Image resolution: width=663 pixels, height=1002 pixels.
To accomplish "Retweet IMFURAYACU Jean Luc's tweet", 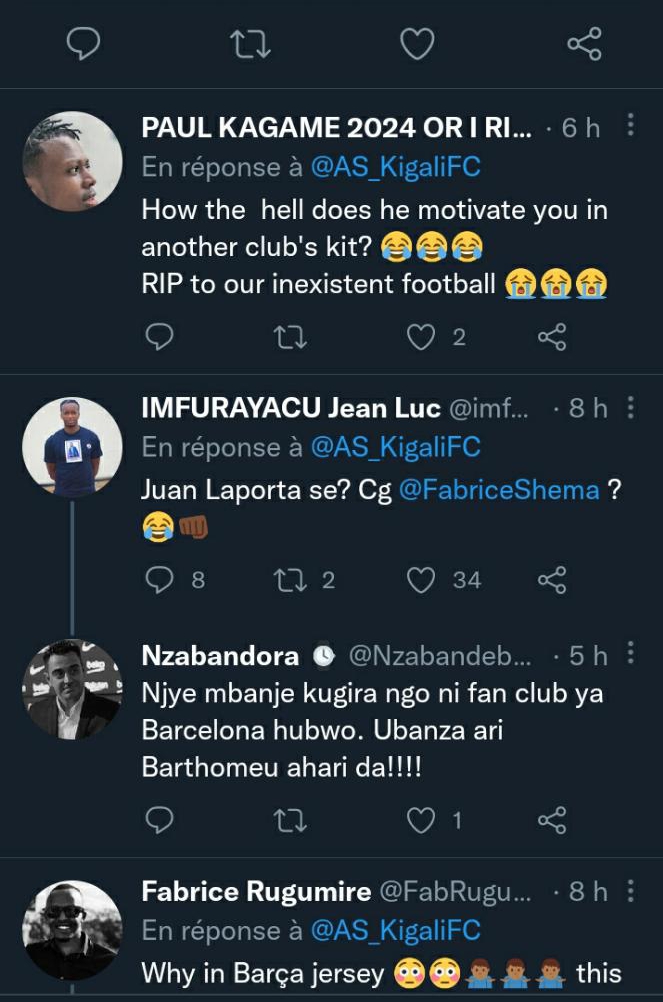I will click(x=291, y=580).
